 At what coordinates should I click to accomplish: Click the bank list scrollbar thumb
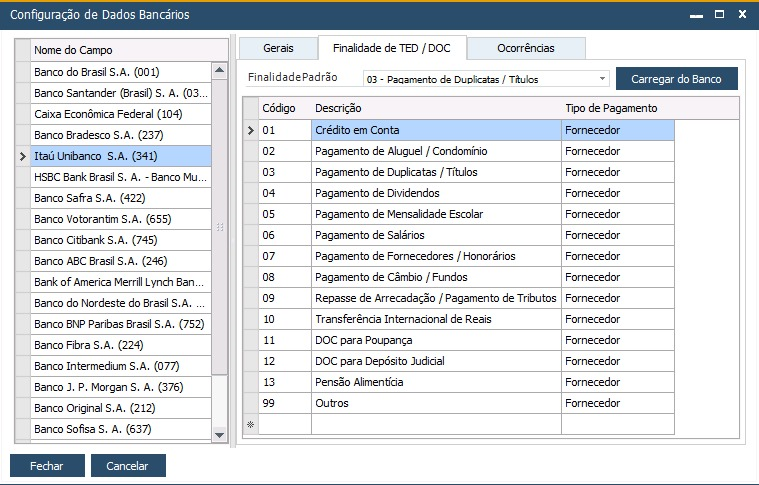click(x=220, y=227)
